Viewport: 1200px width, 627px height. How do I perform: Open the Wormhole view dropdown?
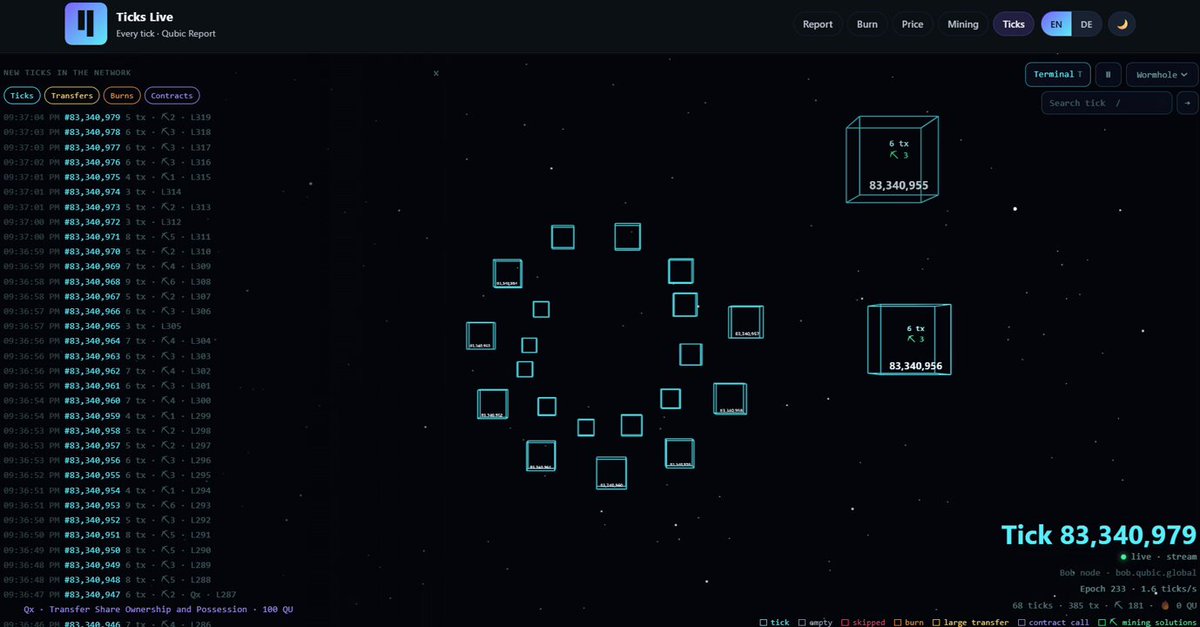click(1162, 74)
